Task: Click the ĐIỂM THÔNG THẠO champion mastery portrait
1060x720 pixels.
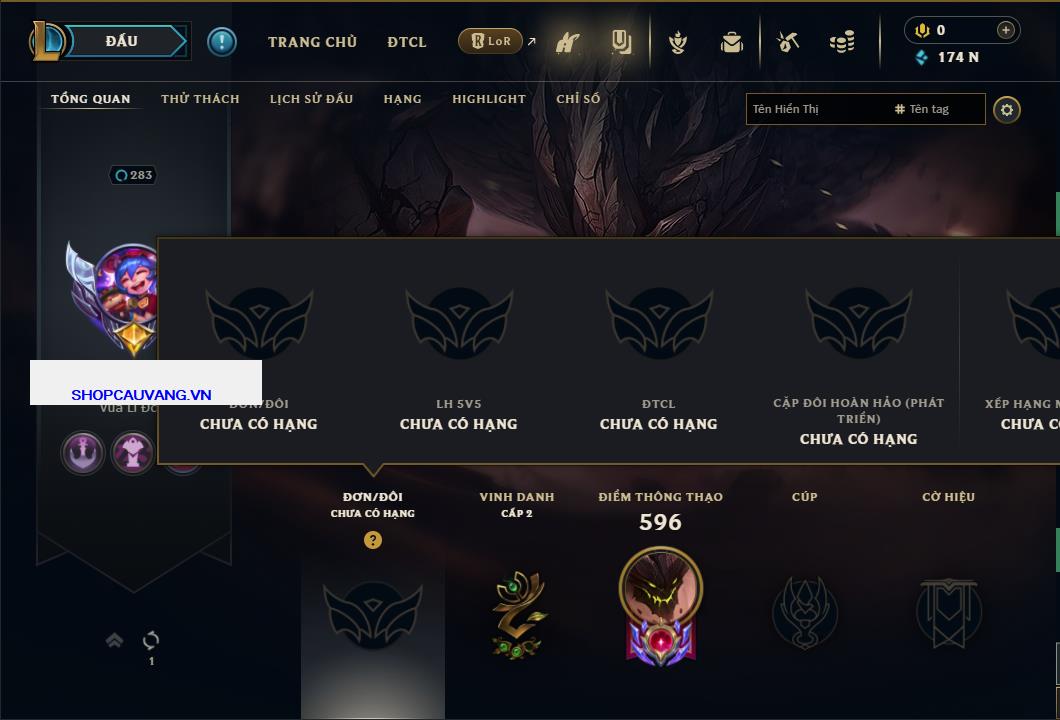Action: click(660, 606)
